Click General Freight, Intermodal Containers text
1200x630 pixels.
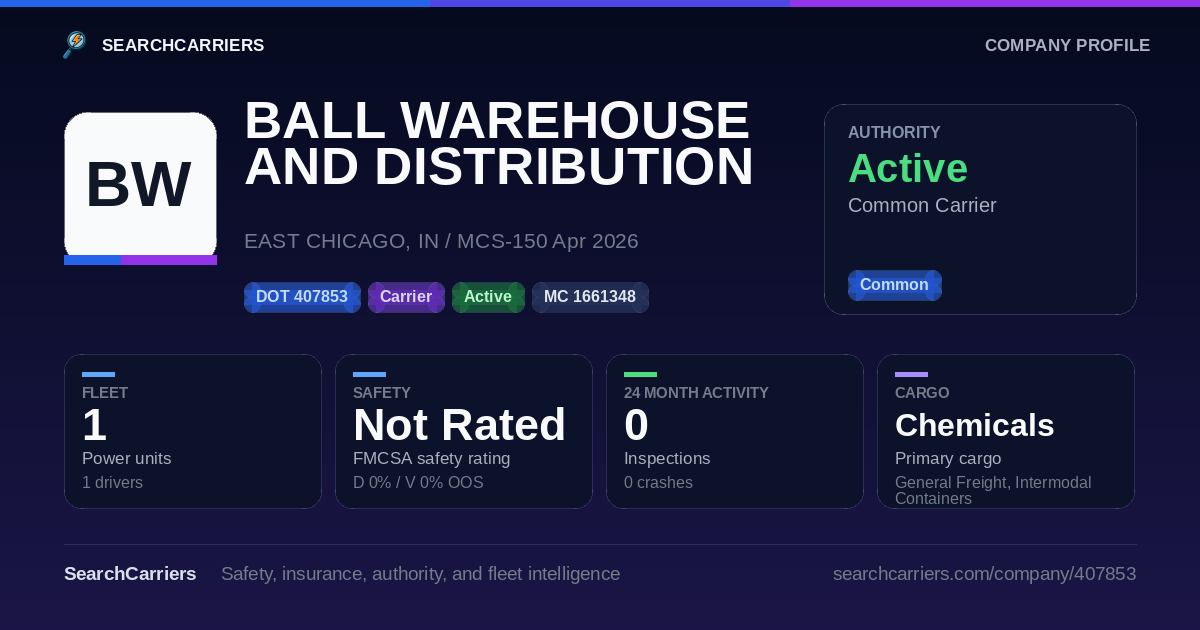993,490
